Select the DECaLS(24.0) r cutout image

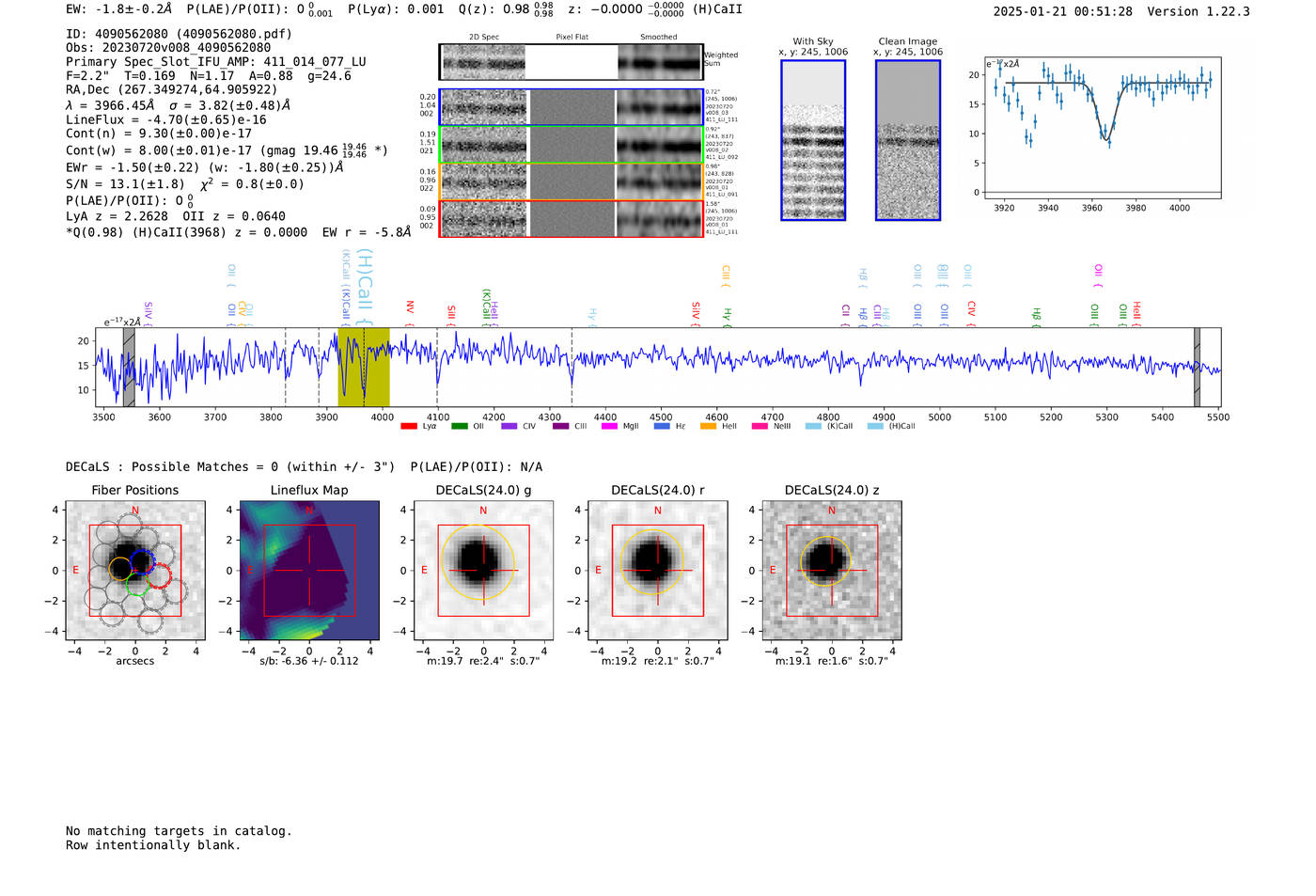658,570
